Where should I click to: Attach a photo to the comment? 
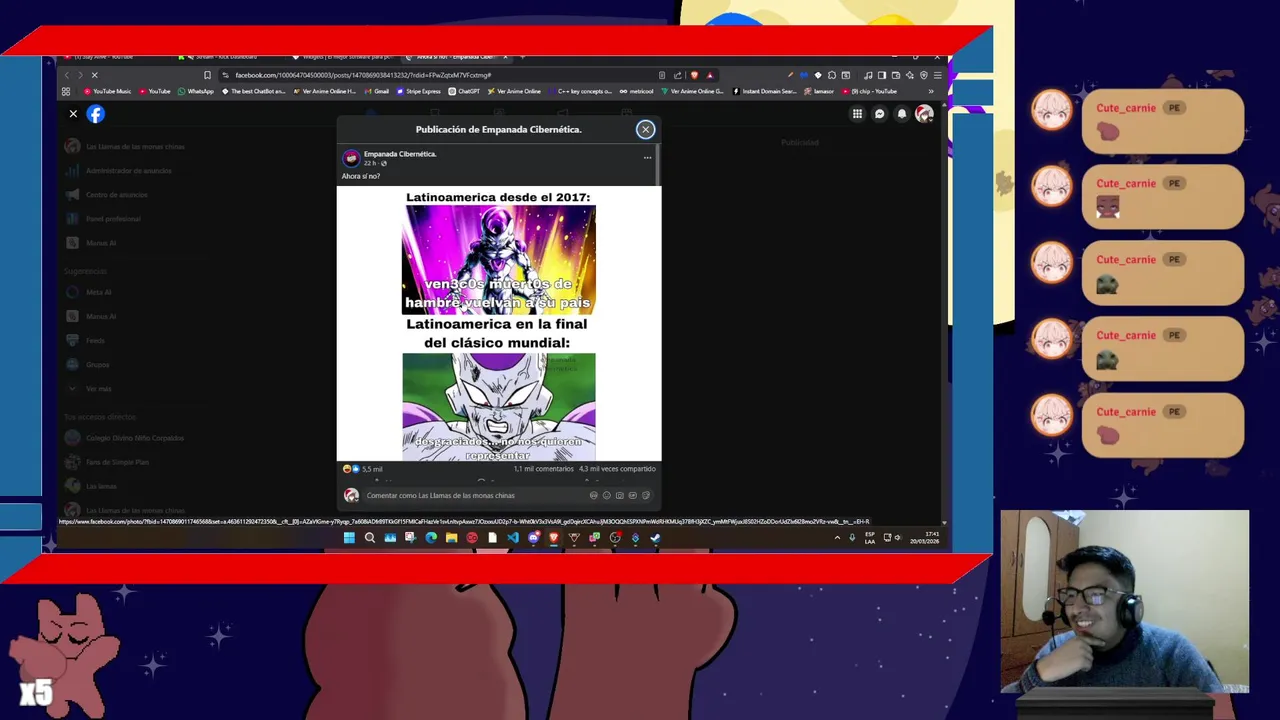click(619, 495)
